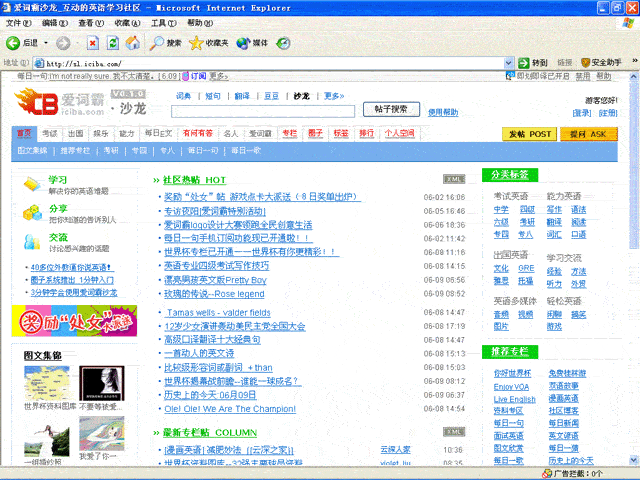Screen dimensions: 640x480
Task: Click the 奖励处女大派送 banner image
Action: (74, 320)
